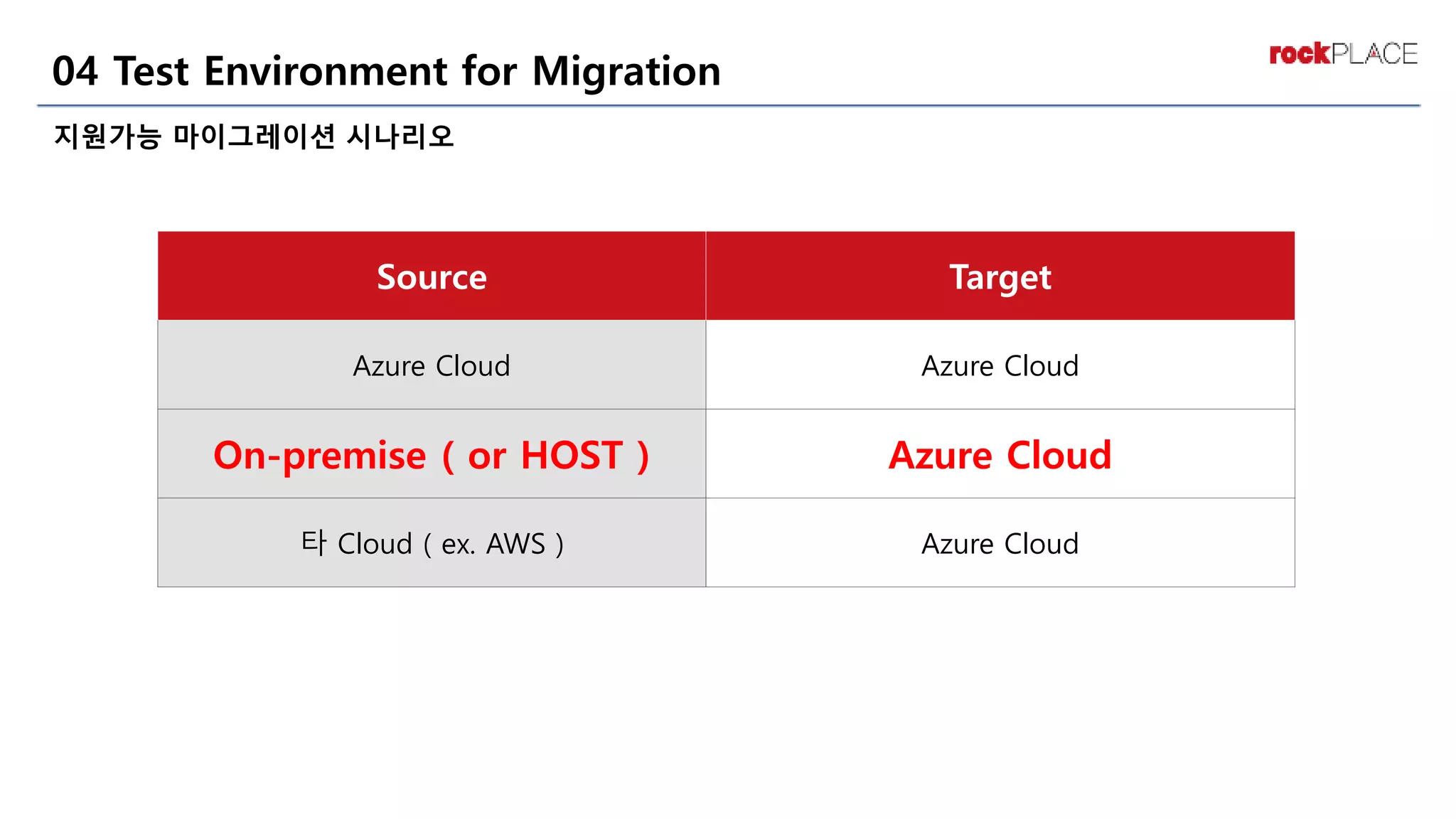Click the gray 'PLACE' logo text

tap(1374, 54)
